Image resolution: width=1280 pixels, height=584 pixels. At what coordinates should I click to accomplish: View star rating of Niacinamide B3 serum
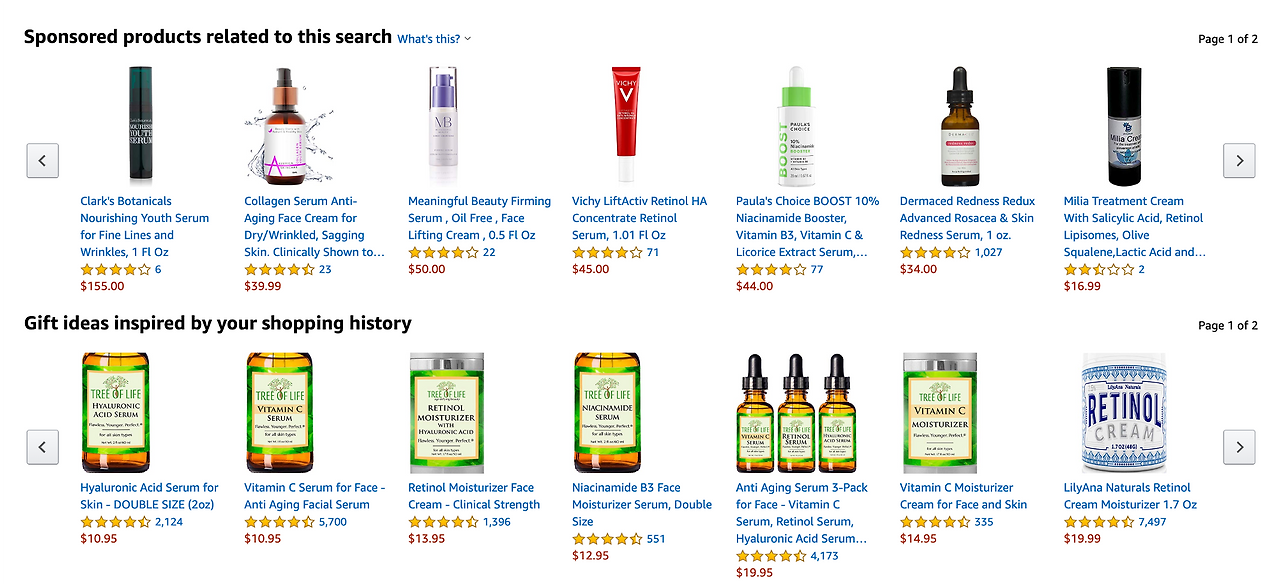click(607, 539)
